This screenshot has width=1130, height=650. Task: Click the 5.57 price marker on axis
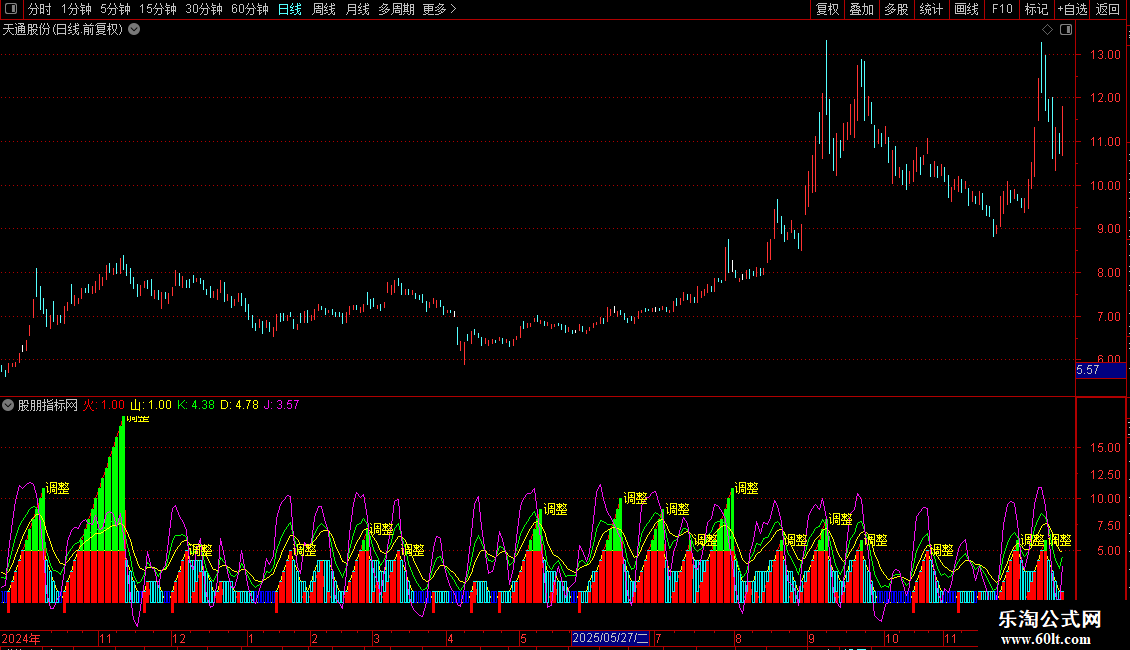[x=1100, y=370]
